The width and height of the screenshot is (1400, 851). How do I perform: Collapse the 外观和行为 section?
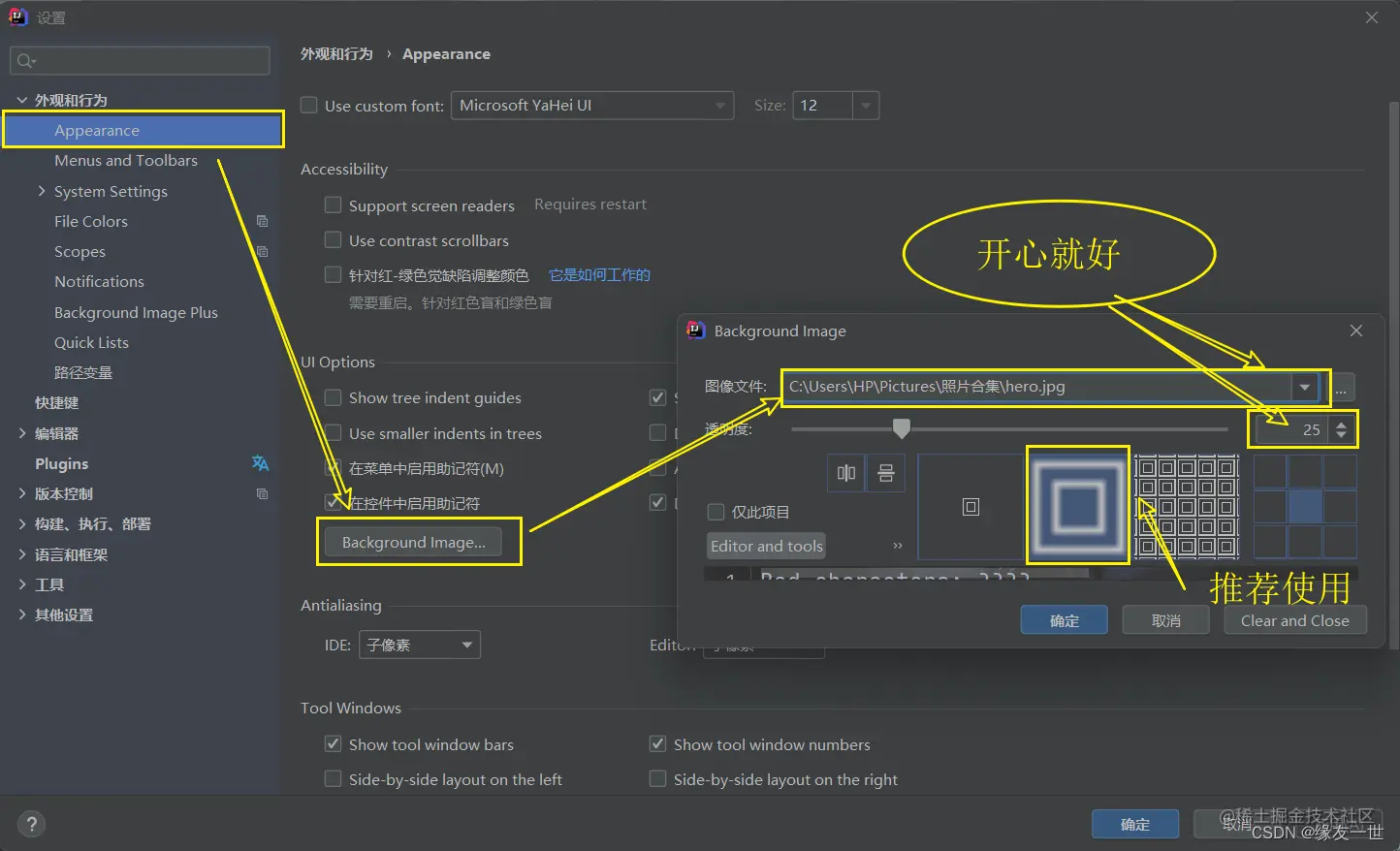(21, 100)
